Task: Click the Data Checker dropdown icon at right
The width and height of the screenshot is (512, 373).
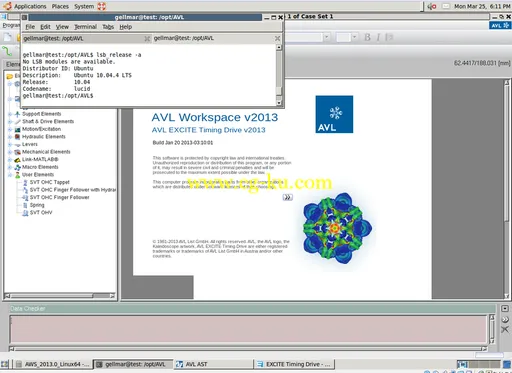Action: click(x=505, y=309)
